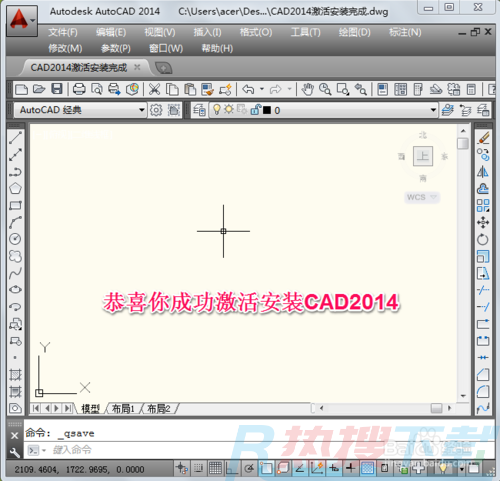Image resolution: width=500 pixels, height=481 pixels.
Task: Click the new drawing tab plus button
Action: pyautogui.click(x=163, y=68)
